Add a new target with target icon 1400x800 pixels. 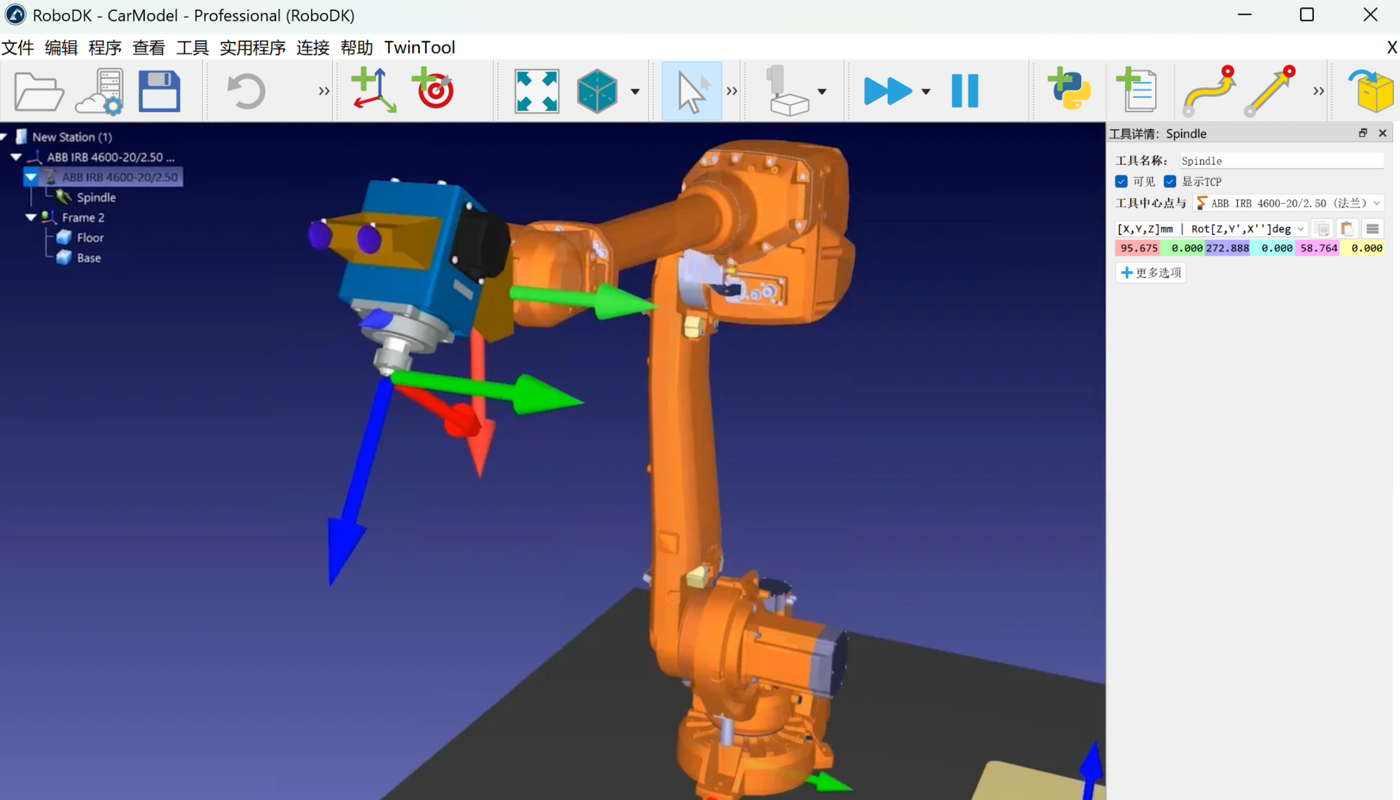point(434,91)
